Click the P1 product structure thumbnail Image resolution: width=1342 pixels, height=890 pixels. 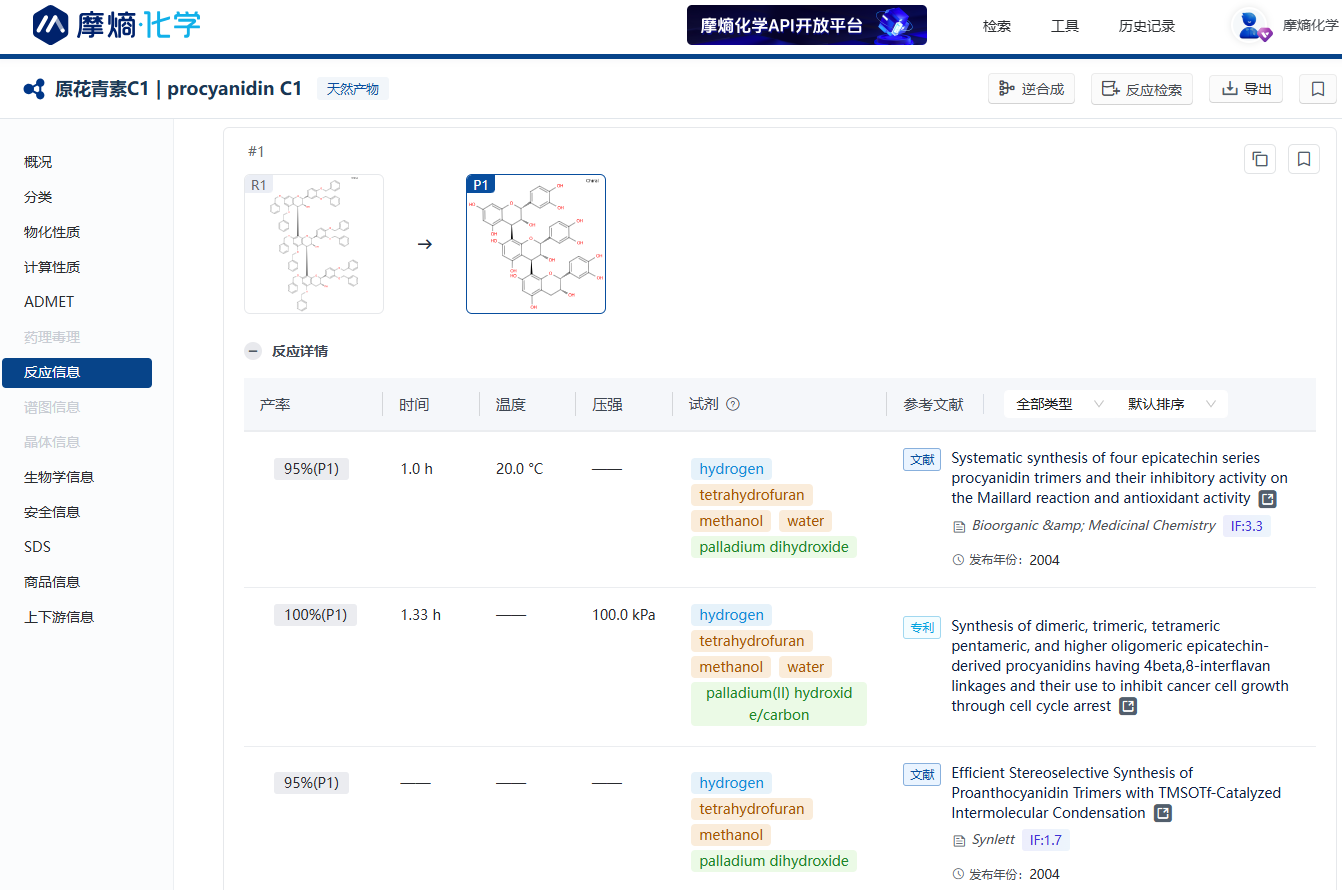(x=536, y=244)
